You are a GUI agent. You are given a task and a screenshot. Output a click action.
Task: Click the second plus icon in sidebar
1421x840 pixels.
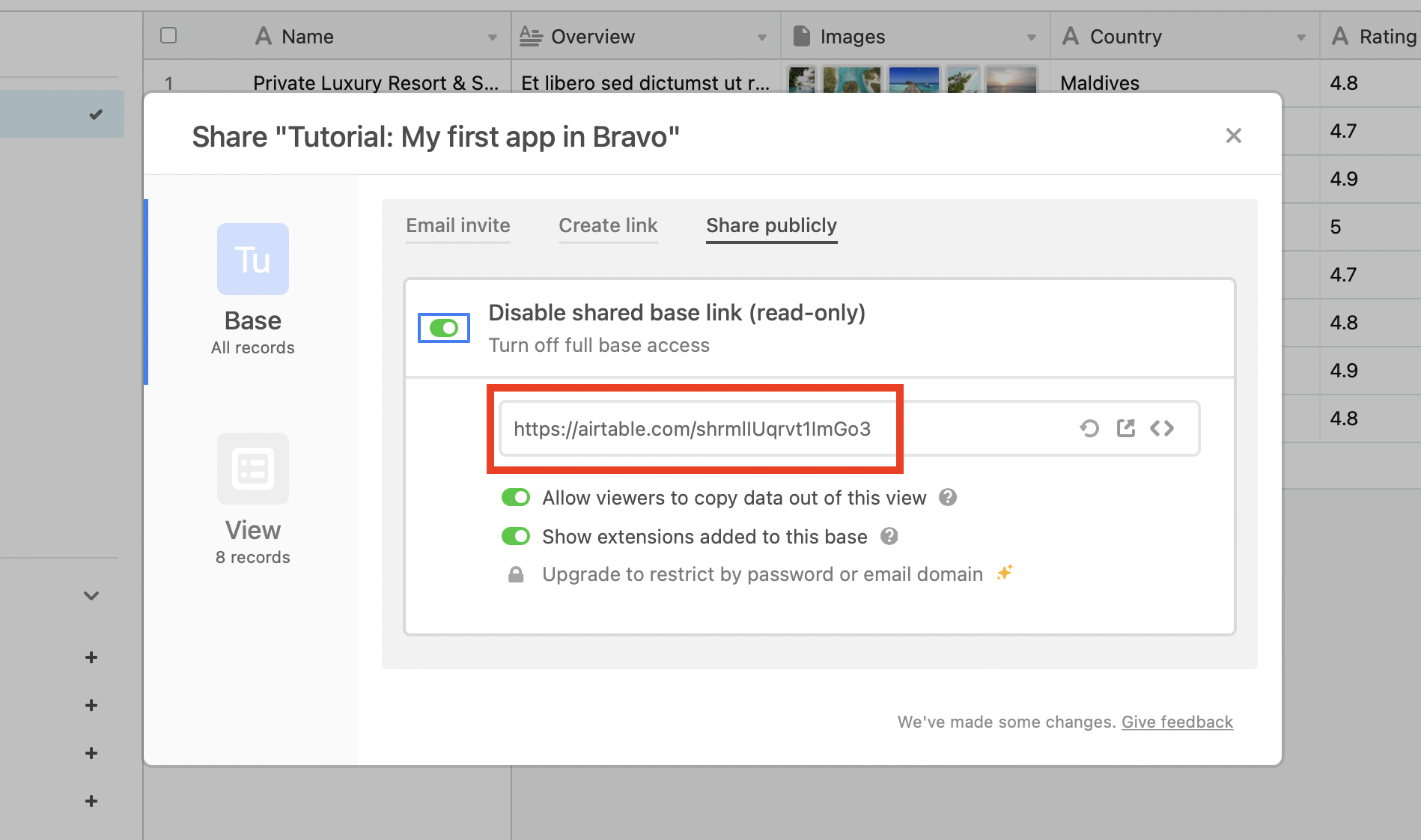tap(91, 705)
